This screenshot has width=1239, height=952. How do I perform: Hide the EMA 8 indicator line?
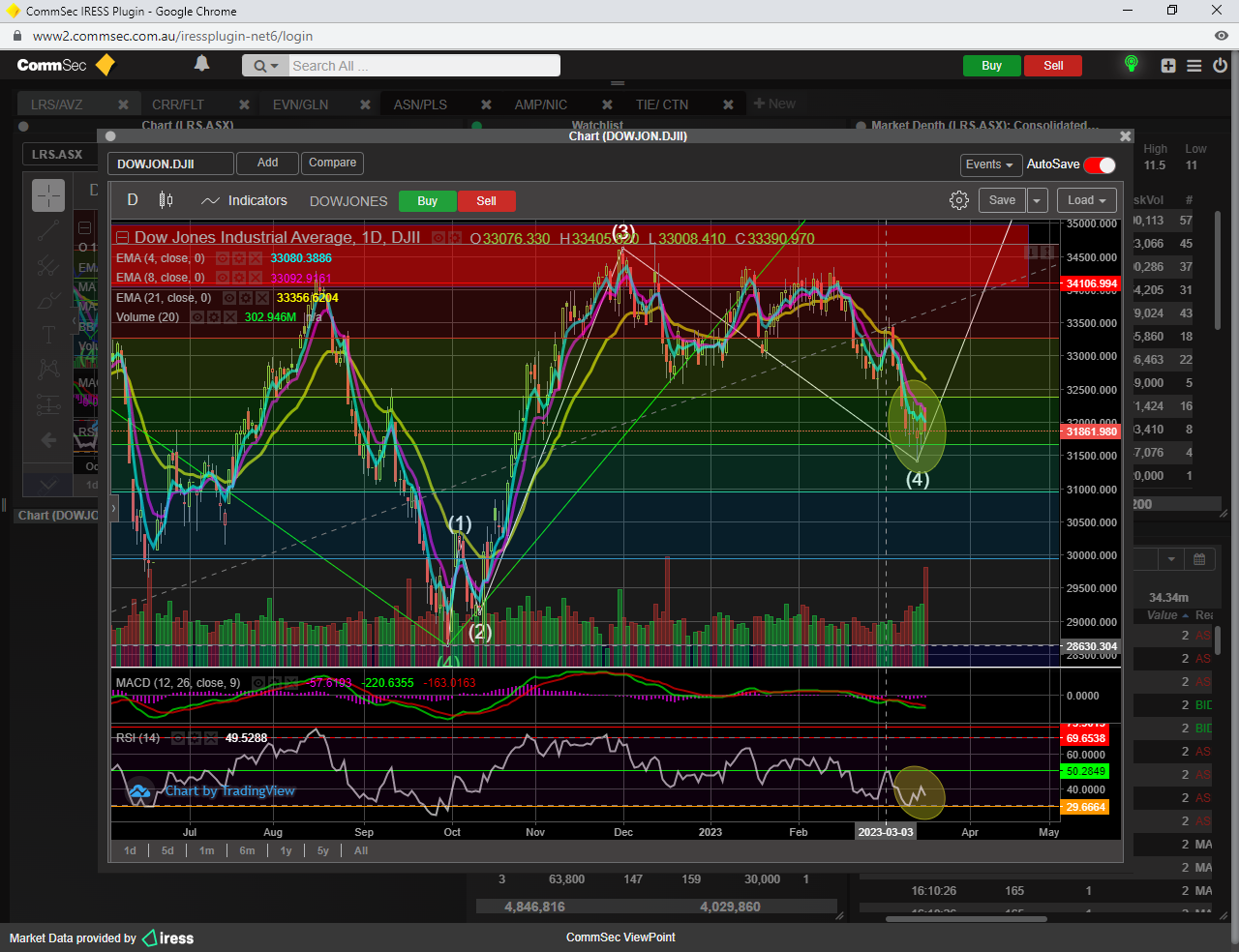point(223,278)
